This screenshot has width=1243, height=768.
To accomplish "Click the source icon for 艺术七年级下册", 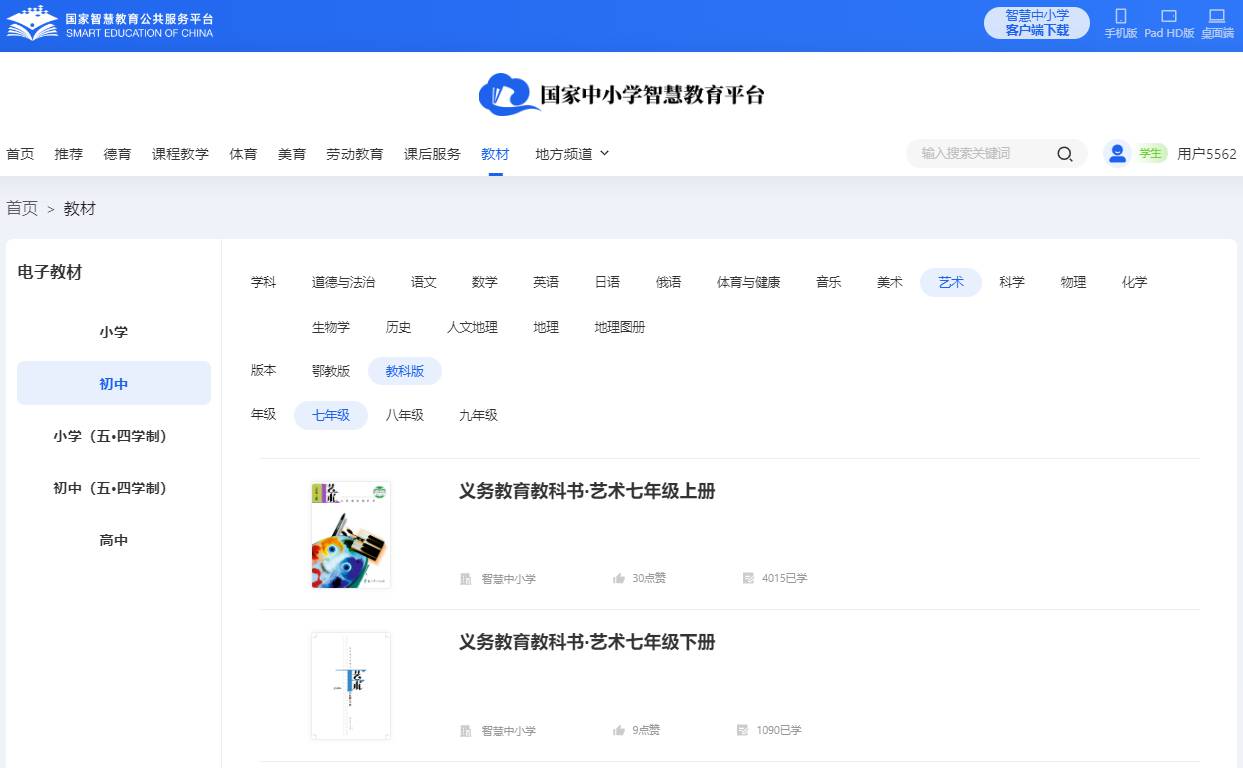I will pyautogui.click(x=466, y=731).
